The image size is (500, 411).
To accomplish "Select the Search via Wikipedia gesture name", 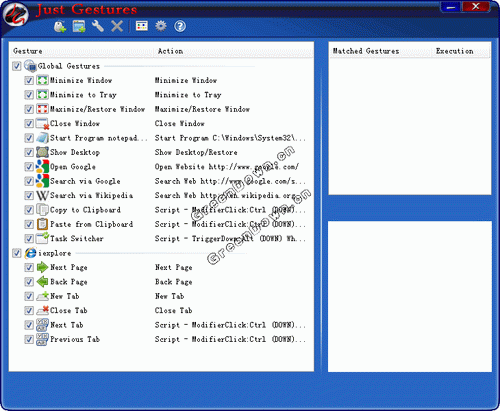I will click(x=91, y=195).
